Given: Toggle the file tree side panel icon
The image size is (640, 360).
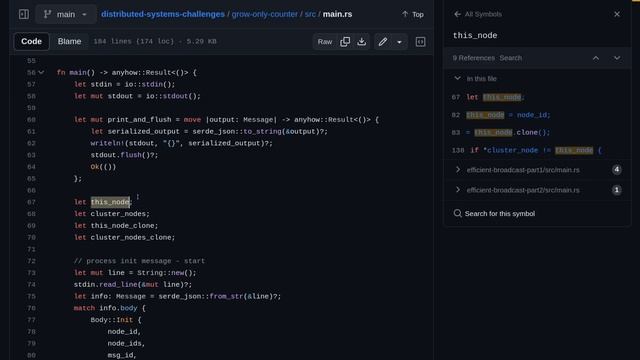Looking at the screenshot, I should click(24, 14).
